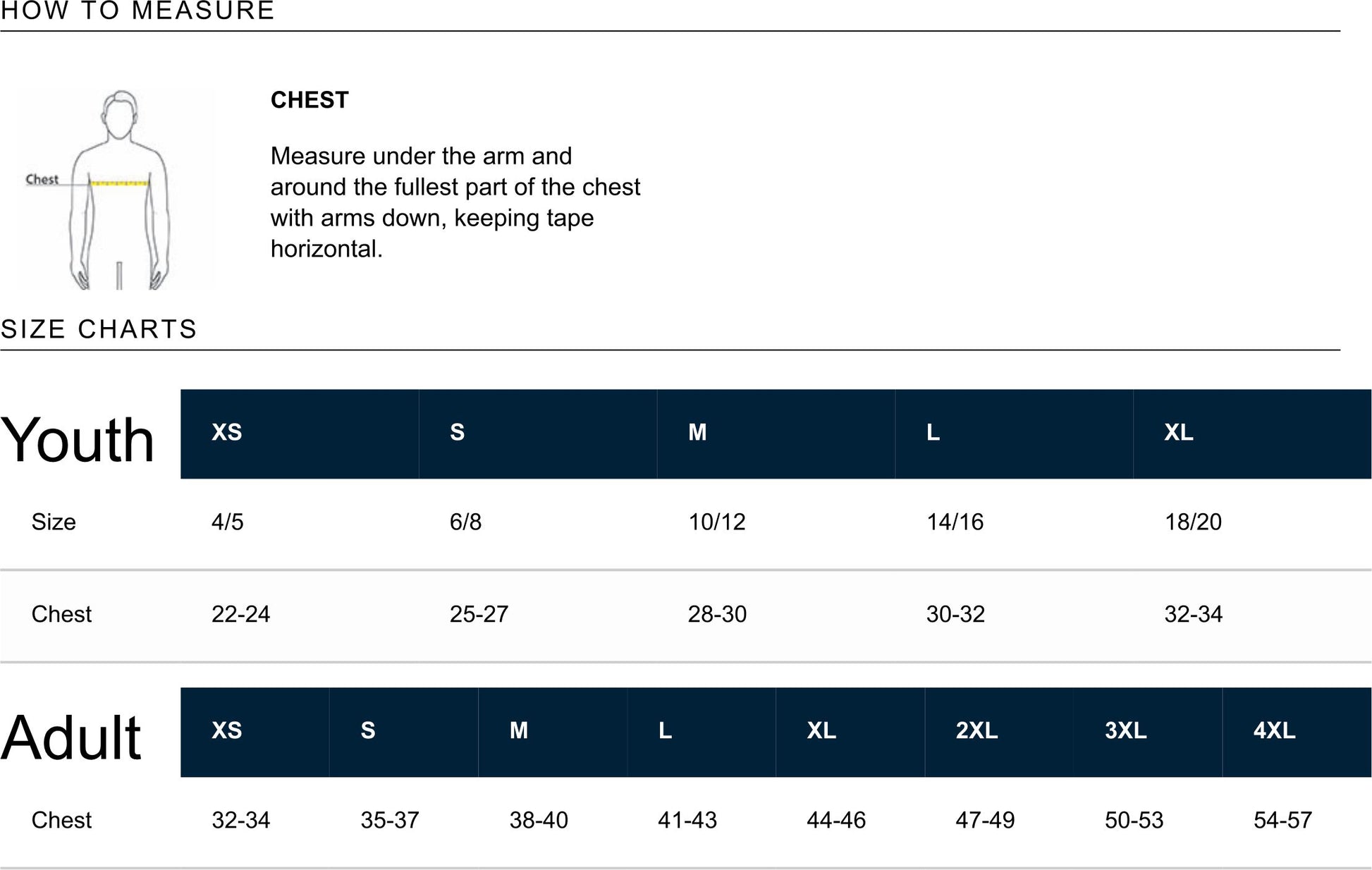The width and height of the screenshot is (1372, 870).
Task: Select the Youth M column header
Action: point(697,432)
